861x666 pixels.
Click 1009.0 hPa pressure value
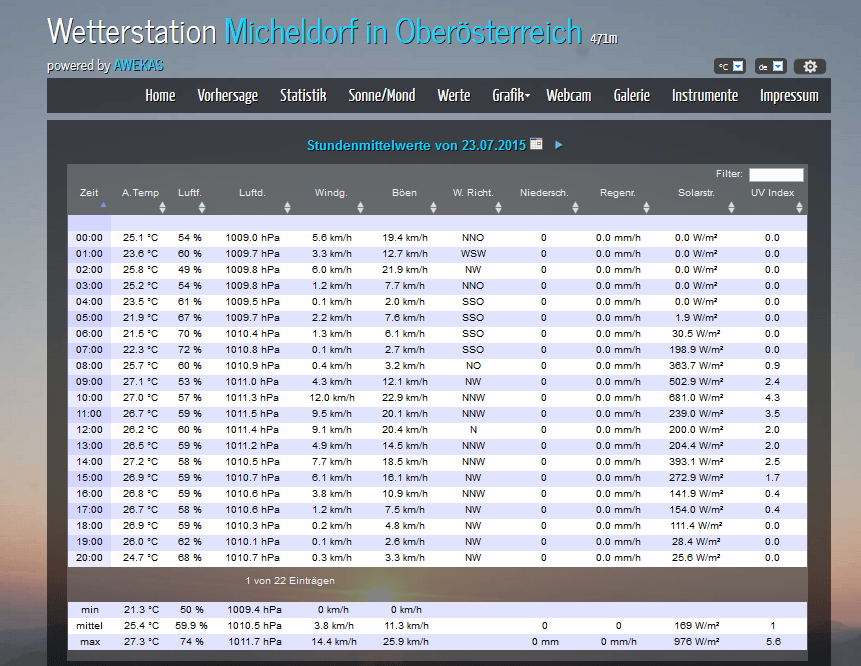252,238
